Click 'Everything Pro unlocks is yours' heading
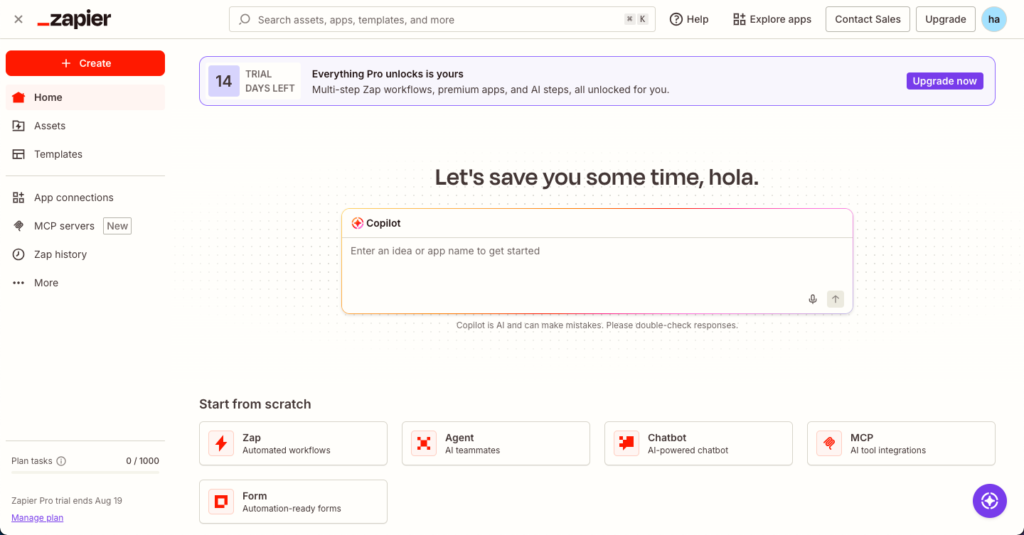This screenshot has height=535, width=1024. [387, 74]
